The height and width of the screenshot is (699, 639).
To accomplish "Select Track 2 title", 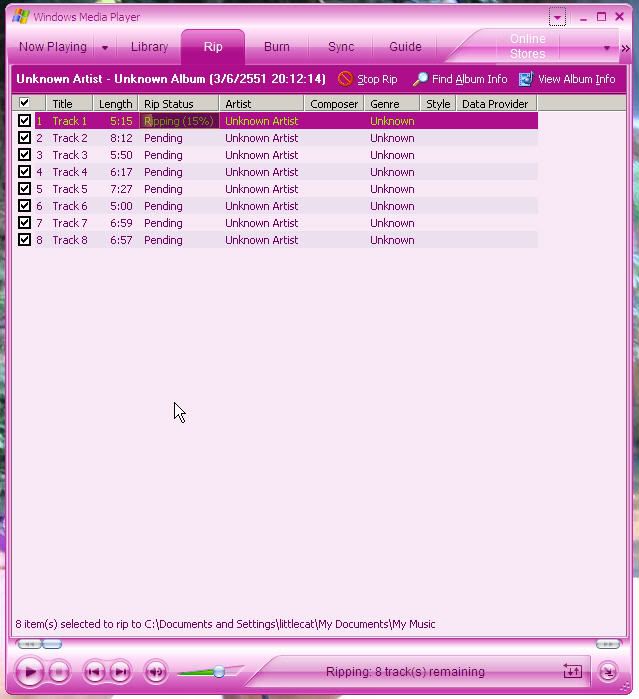I will pos(70,138).
